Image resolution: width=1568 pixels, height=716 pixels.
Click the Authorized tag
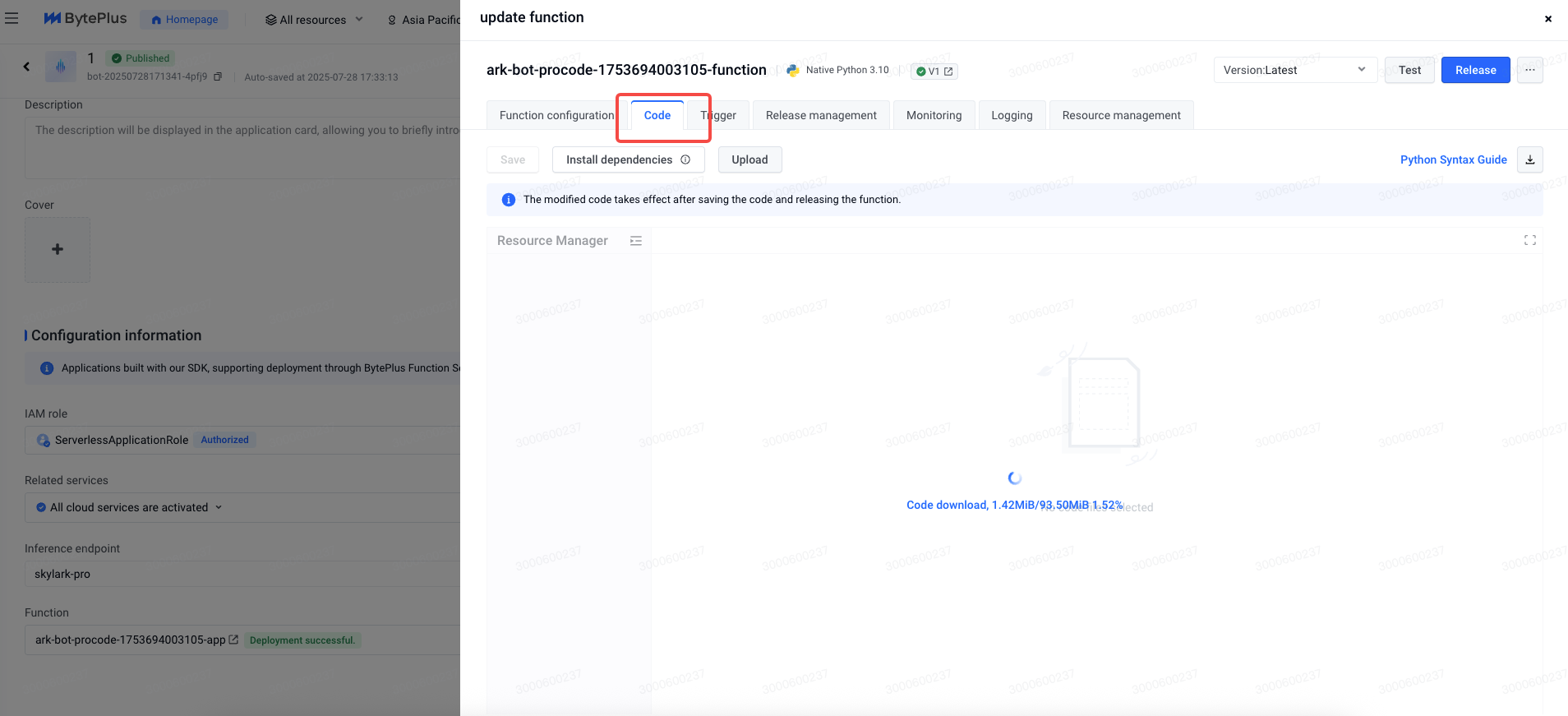[224, 440]
